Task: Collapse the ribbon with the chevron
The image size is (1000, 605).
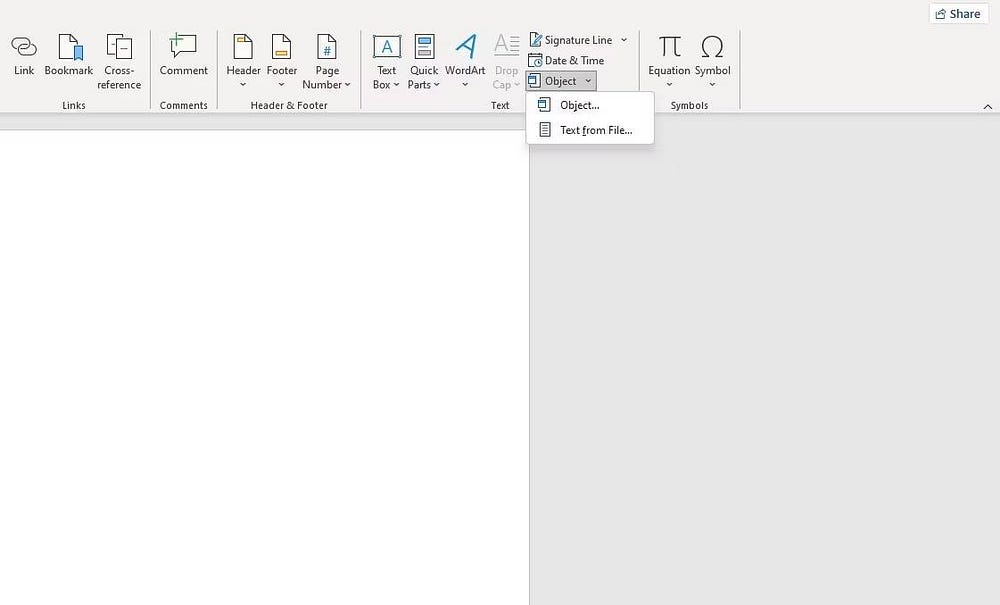Action: tap(988, 104)
